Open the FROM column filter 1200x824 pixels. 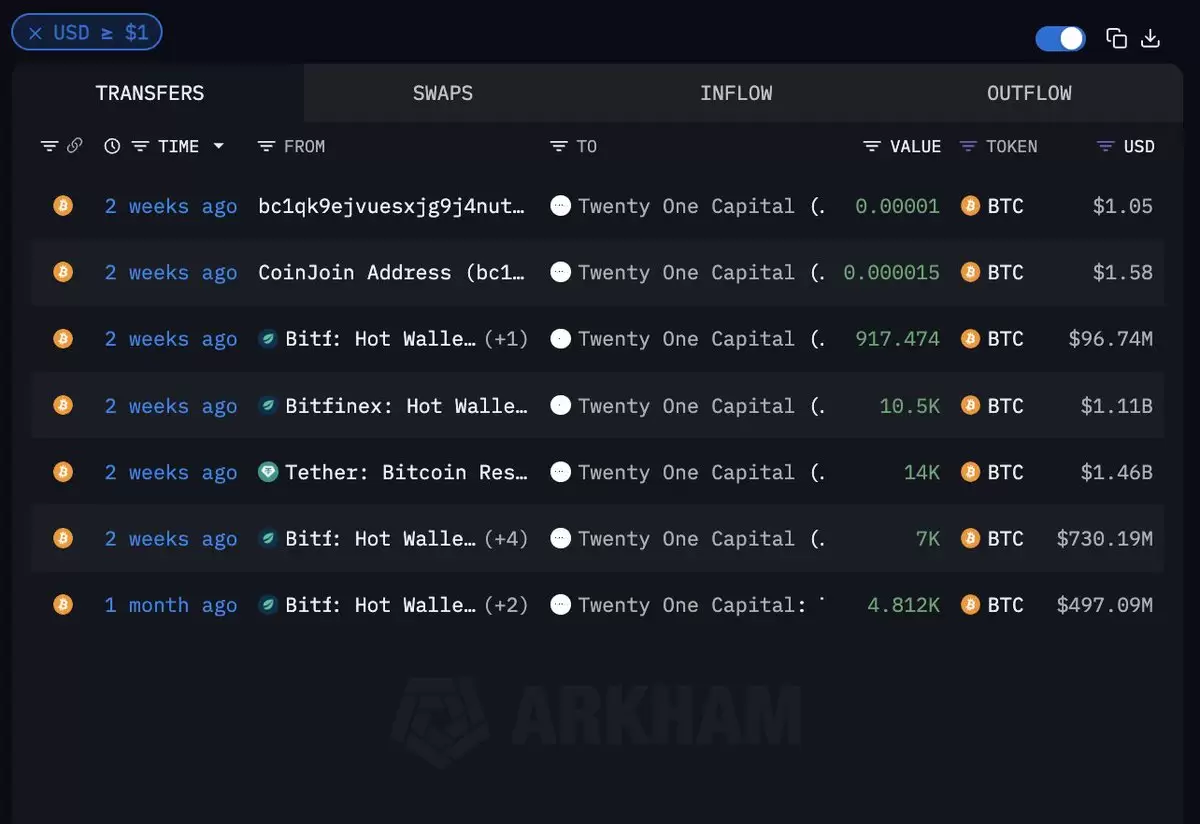(x=266, y=146)
